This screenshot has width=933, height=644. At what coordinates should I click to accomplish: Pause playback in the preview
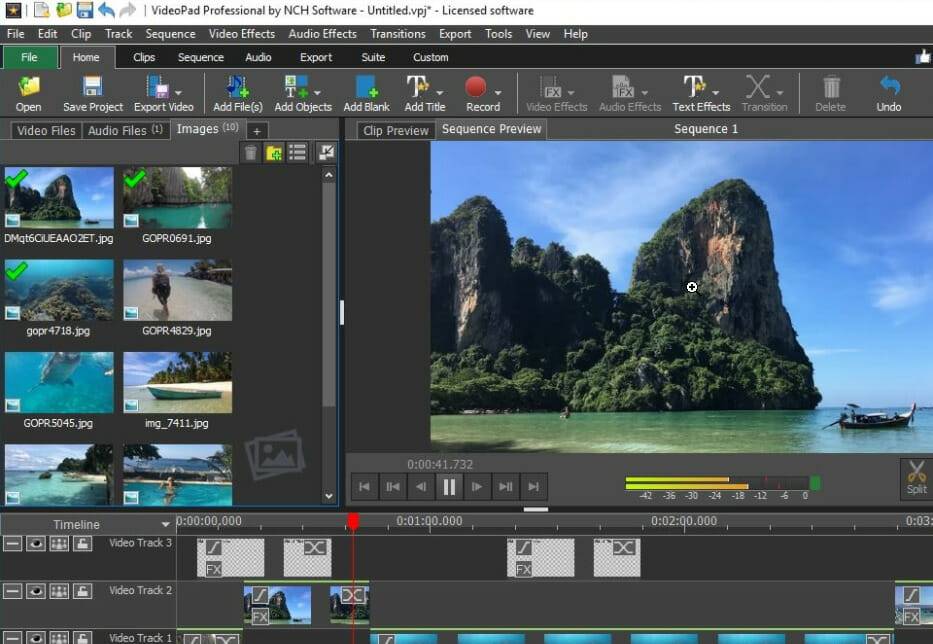coord(449,487)
